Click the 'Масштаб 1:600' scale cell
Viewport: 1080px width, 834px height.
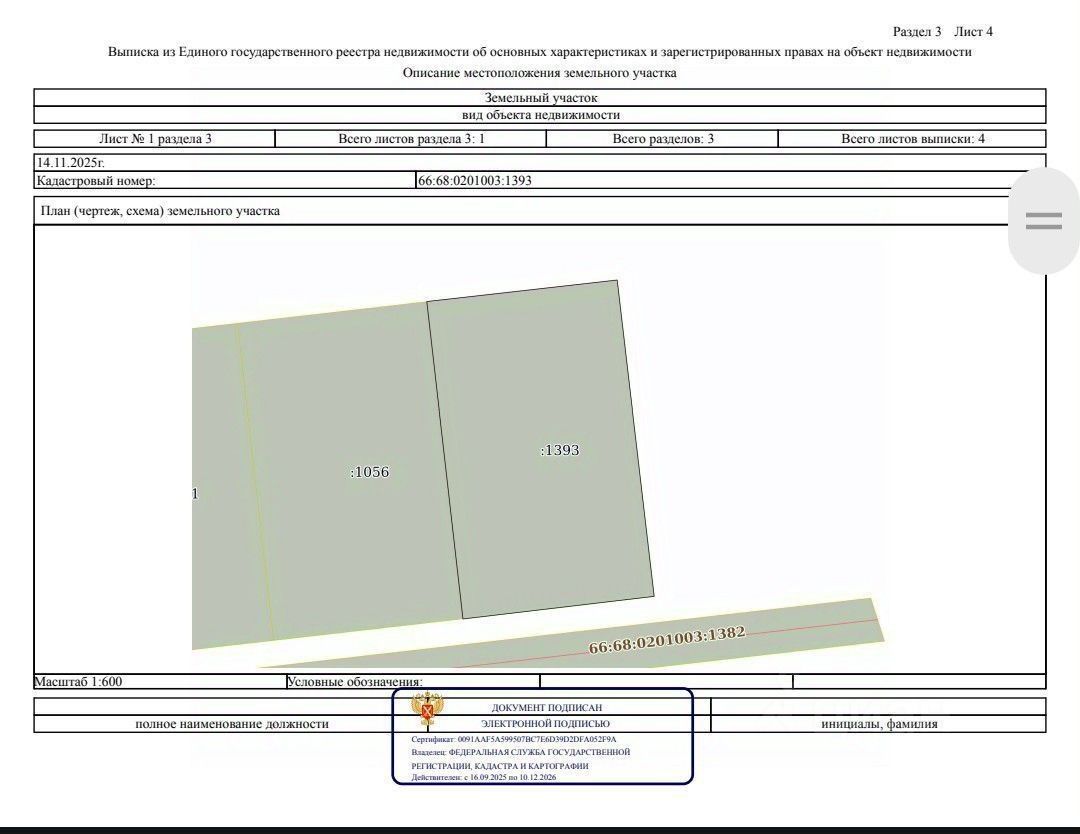(x=79, y=682)
